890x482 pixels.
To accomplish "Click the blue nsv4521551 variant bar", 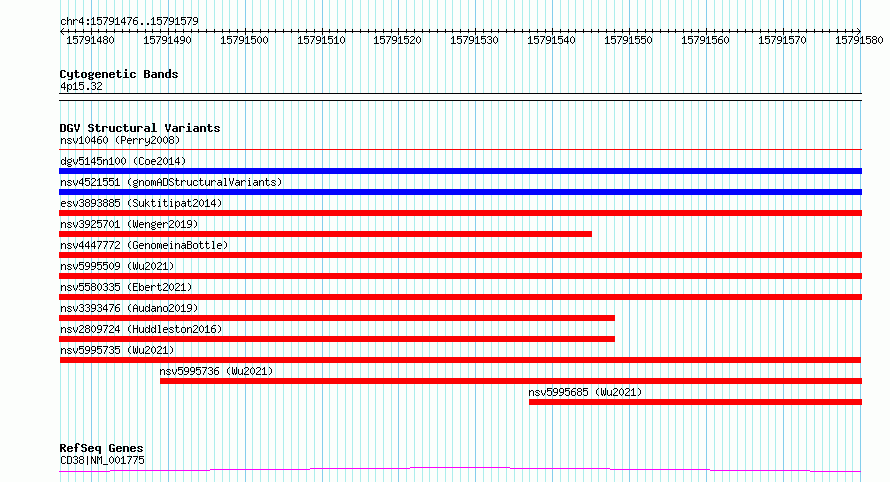I will click(x=460, y=192).
